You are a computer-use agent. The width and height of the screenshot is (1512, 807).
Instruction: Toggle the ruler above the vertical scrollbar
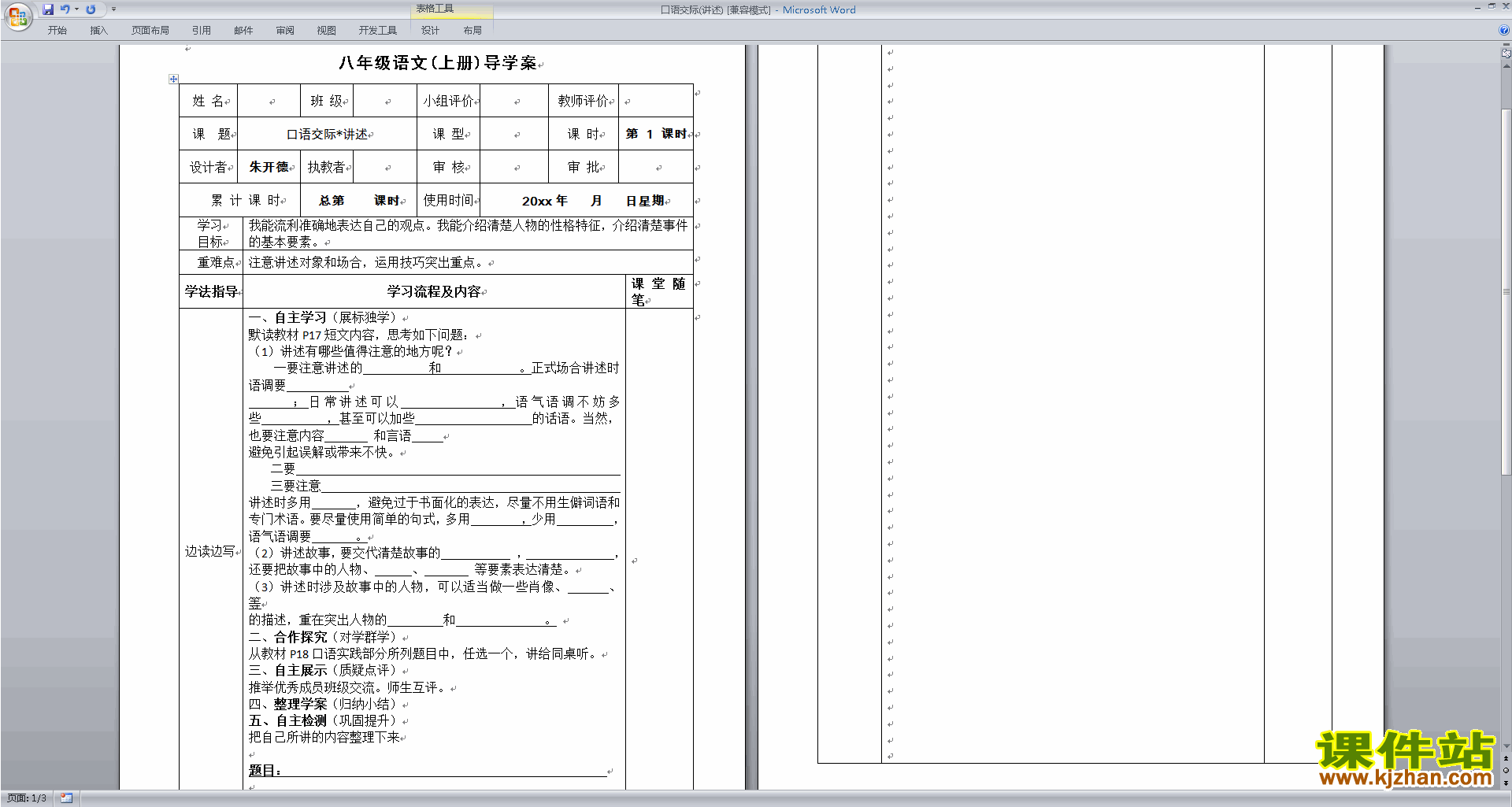1506,54
